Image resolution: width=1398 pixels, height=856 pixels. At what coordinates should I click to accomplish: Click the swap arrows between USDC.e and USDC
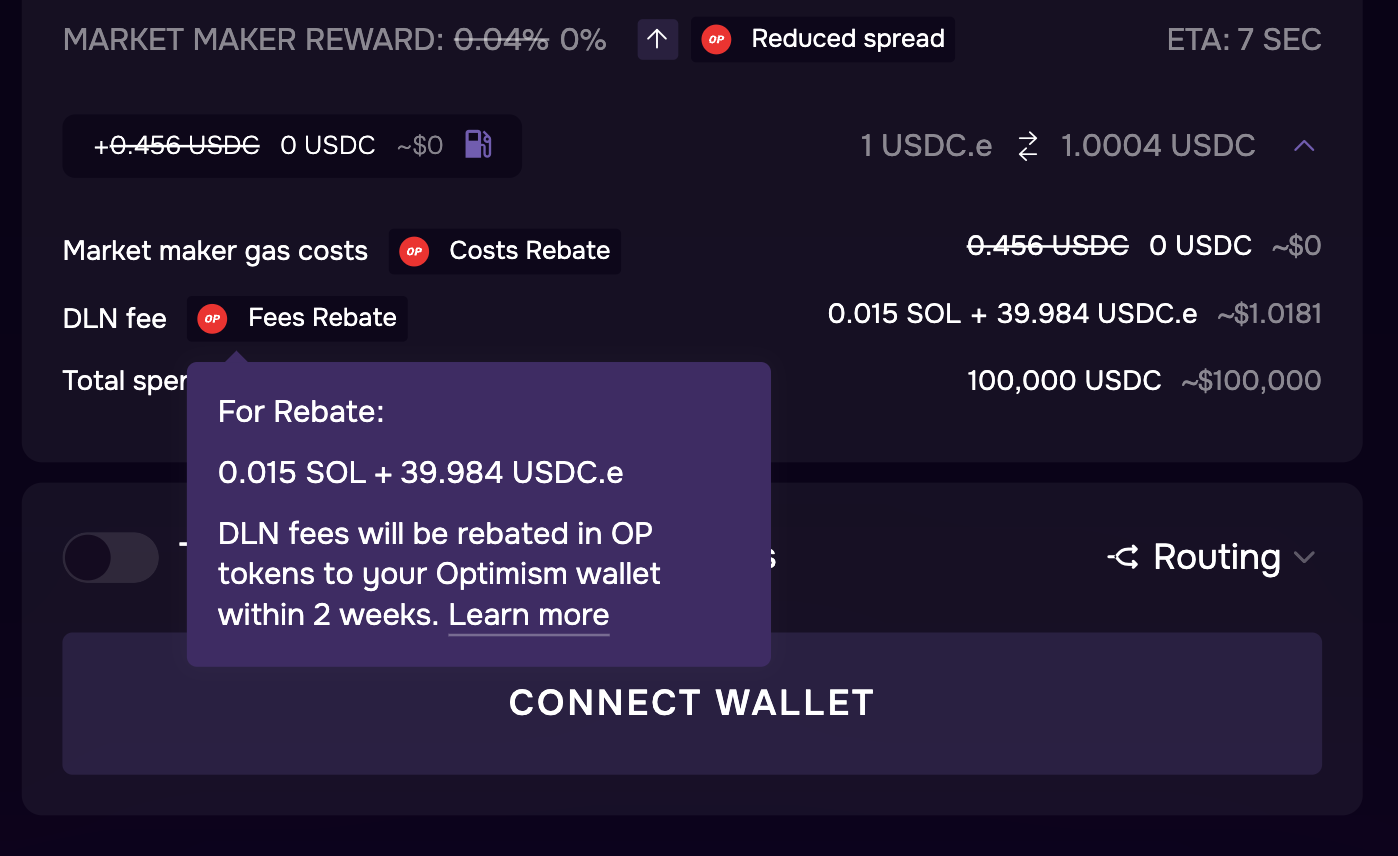point(1027,147)
